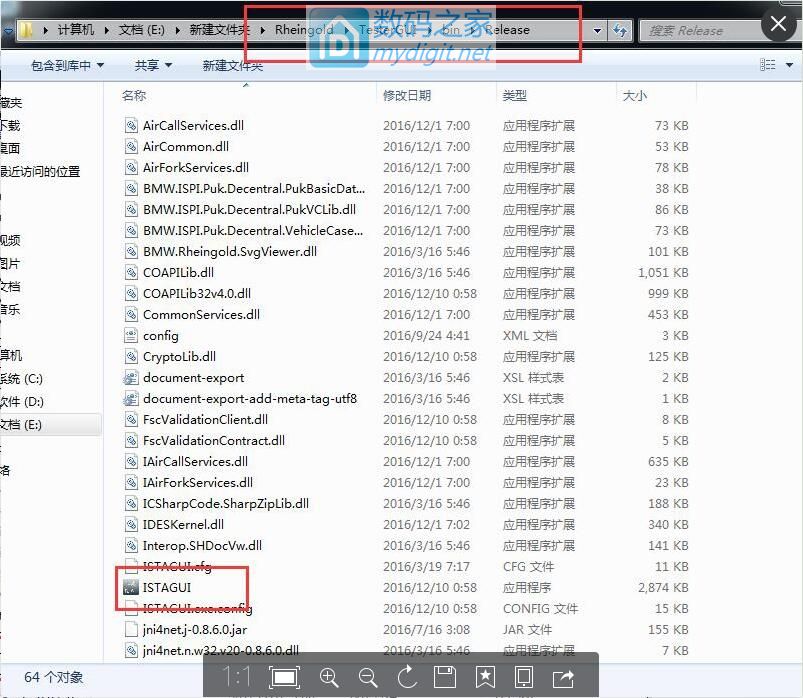Click the ISTAGUI application icon

click(x=131, y=587)
